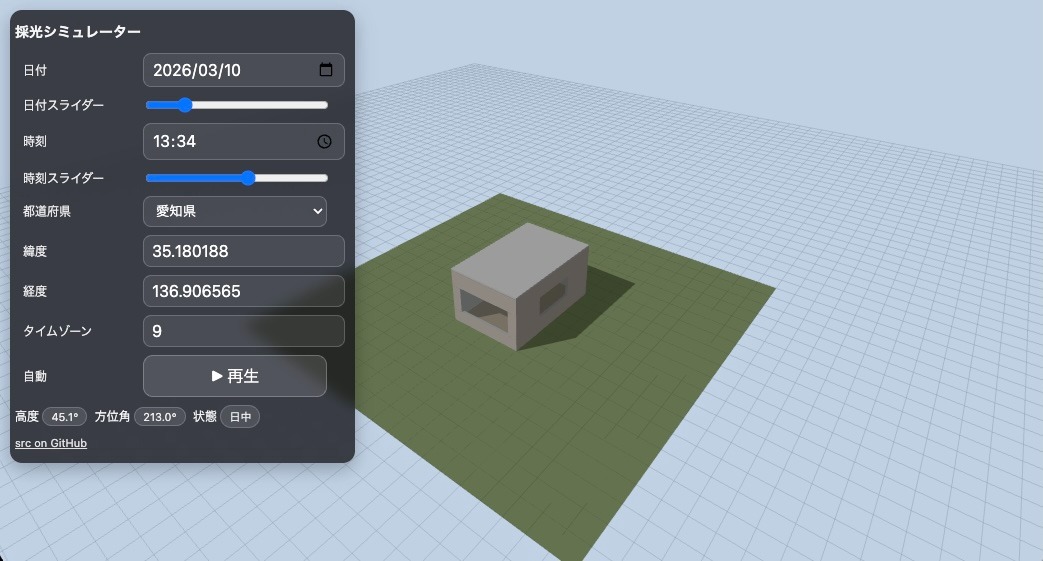Click the altitude badge showing 45.1°

tap(64, 417)
